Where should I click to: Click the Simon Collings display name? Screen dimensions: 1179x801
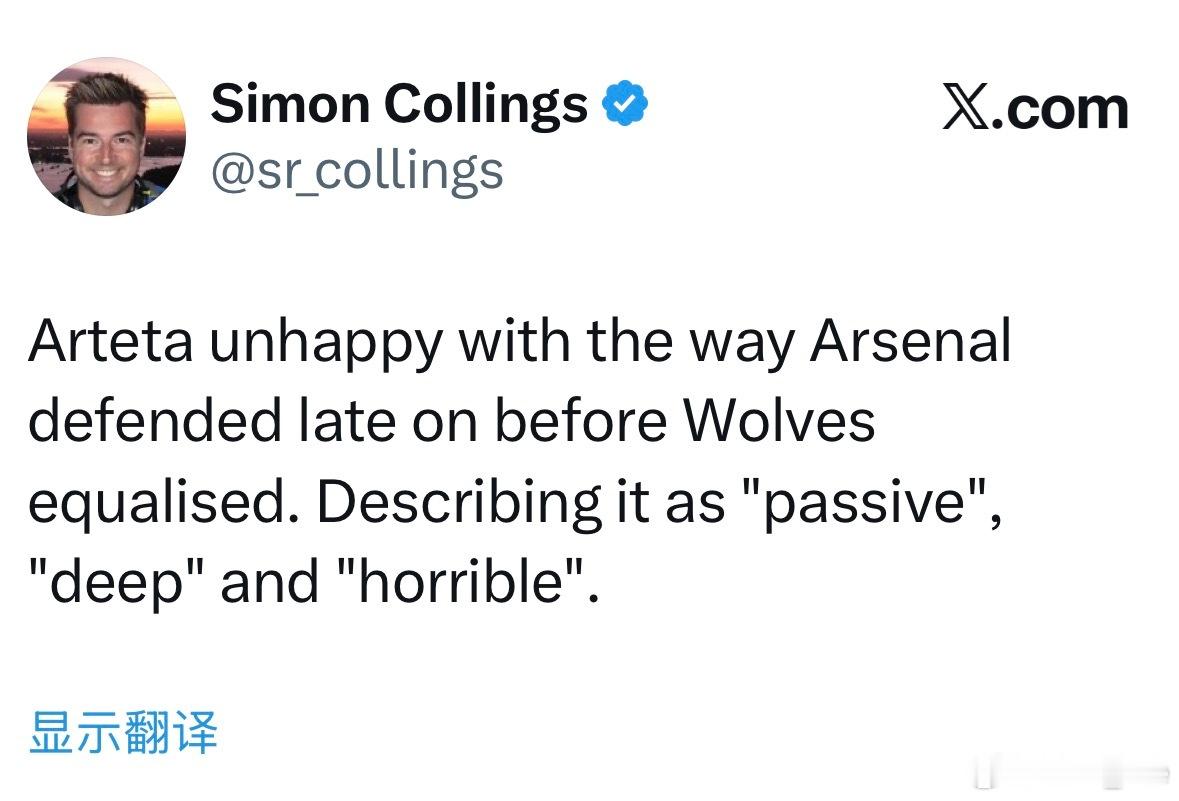coord(399,103)
